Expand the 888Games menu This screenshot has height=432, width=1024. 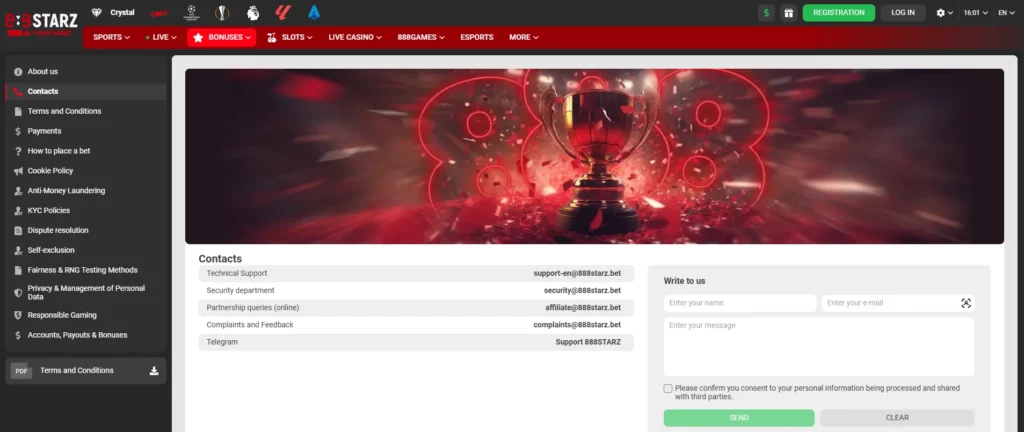point(421,37)
